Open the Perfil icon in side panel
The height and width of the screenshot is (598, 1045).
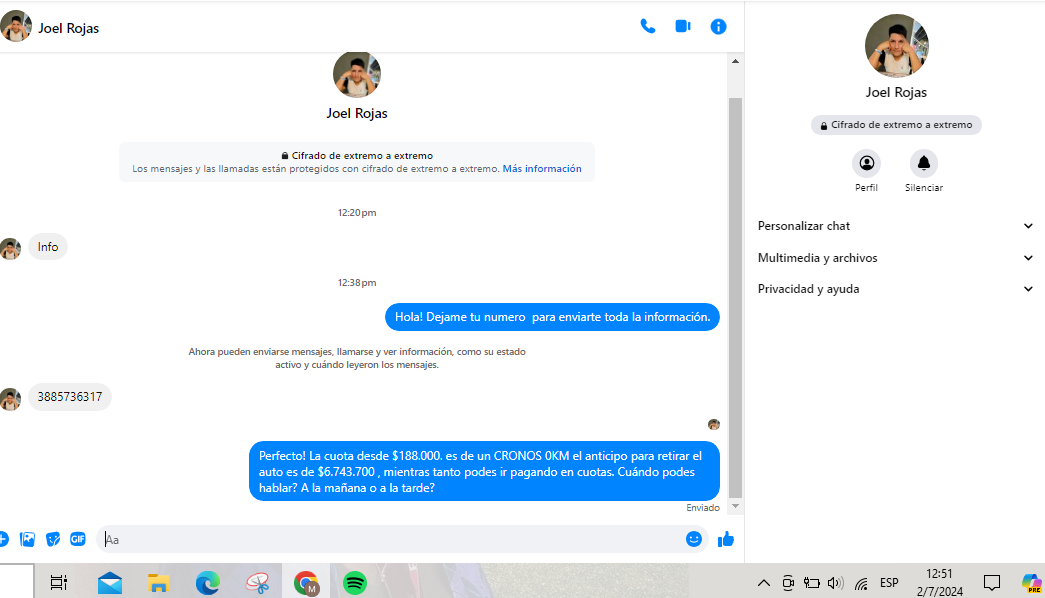[866, 163]
